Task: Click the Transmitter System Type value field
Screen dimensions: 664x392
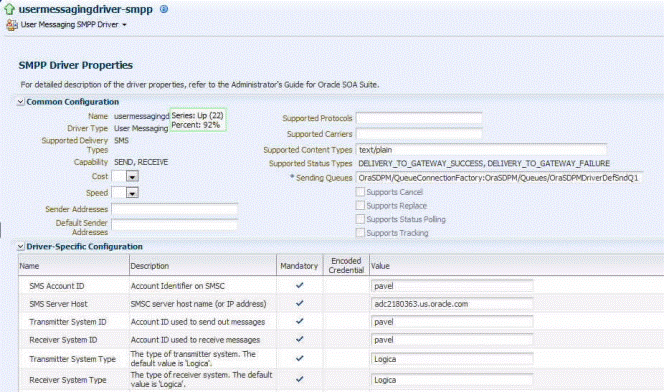Action: [x=452, y=359]
